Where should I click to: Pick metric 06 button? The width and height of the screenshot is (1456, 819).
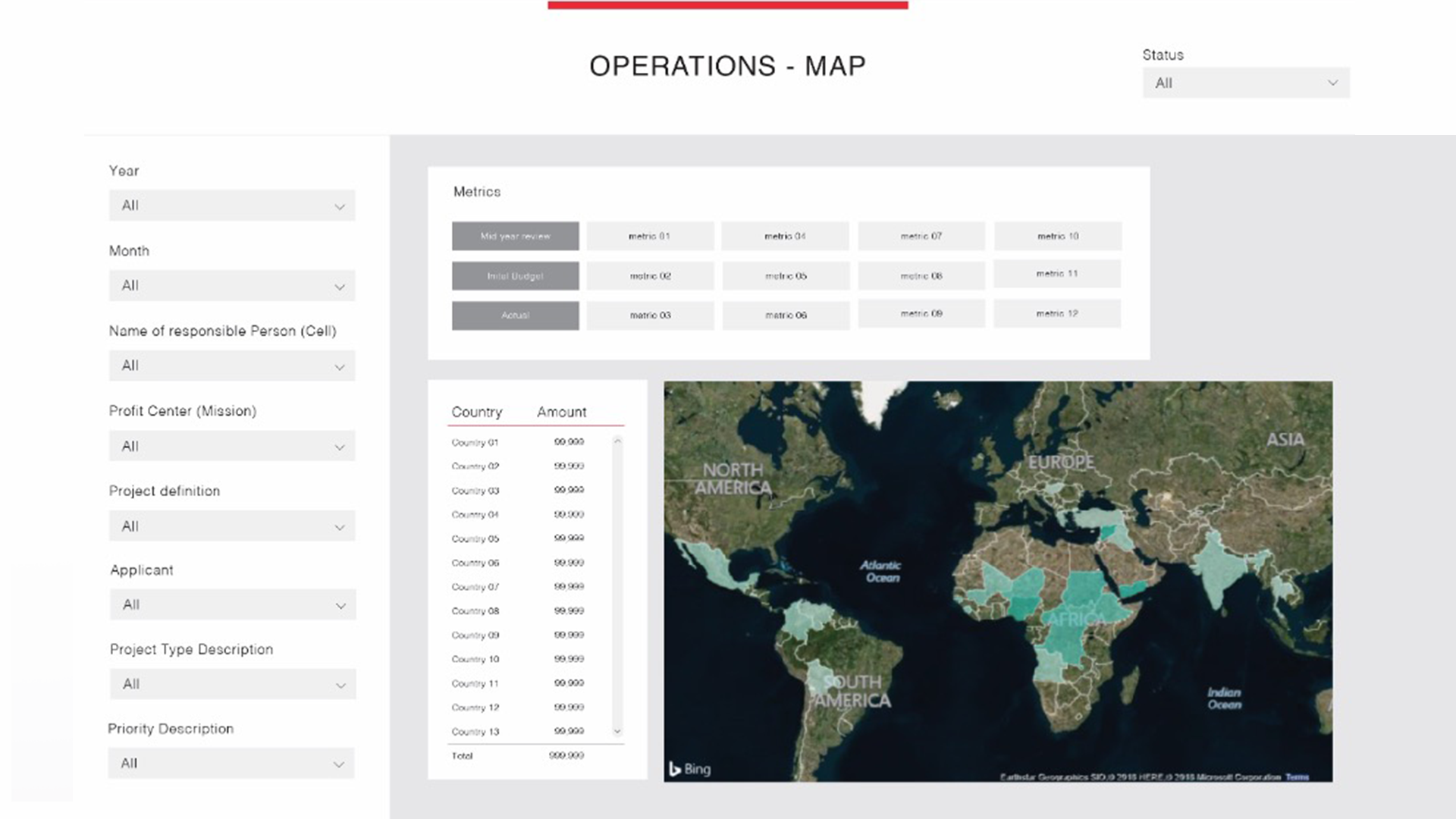(786, 315)
